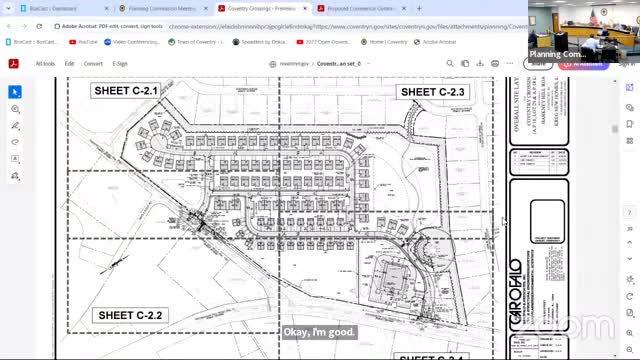Click the SHEET C-2.1 label on drawing
The image size is (640, 360).
(x=126, y=91)
